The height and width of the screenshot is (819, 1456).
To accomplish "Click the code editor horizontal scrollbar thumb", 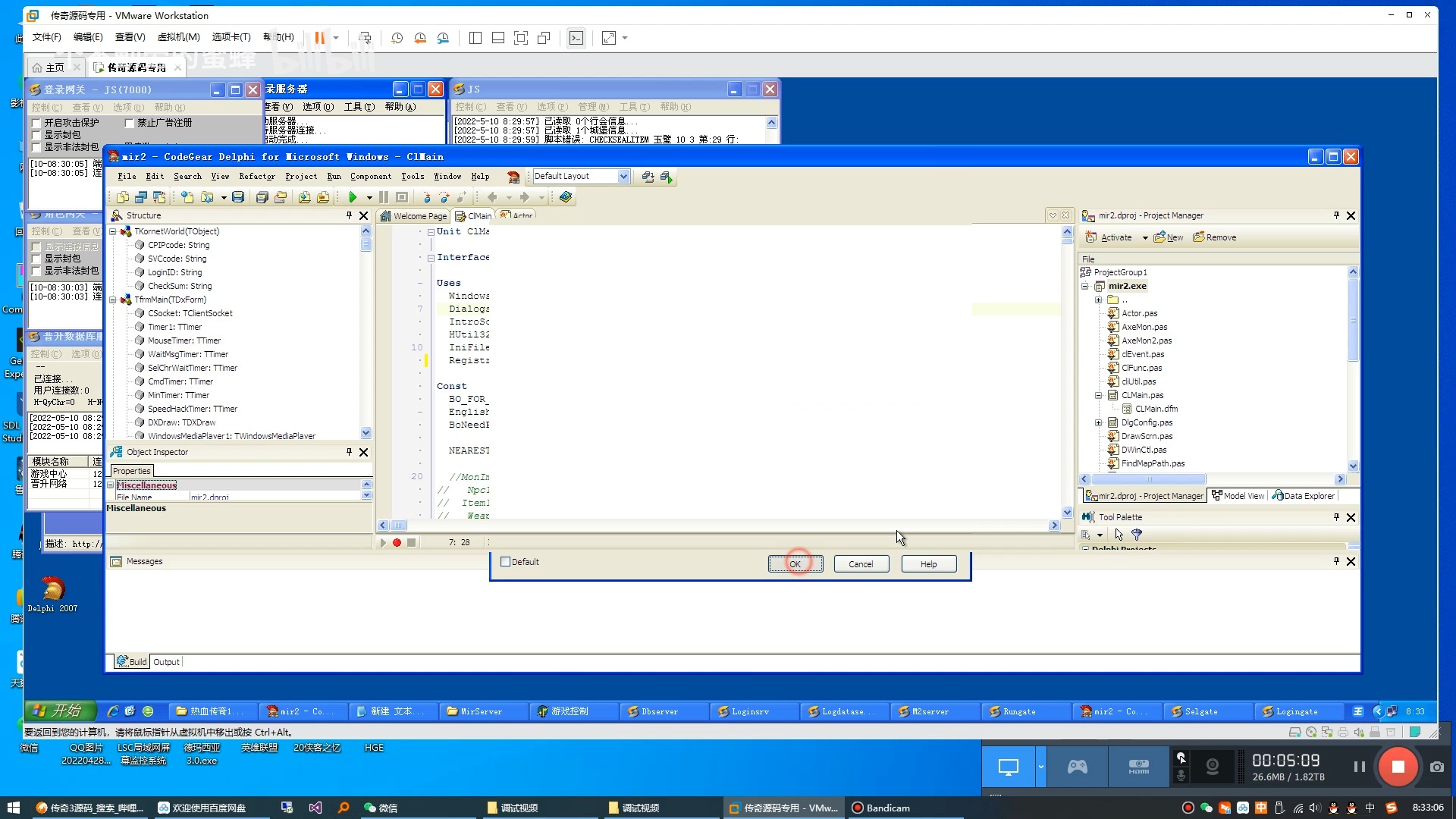I will (398, 526).
